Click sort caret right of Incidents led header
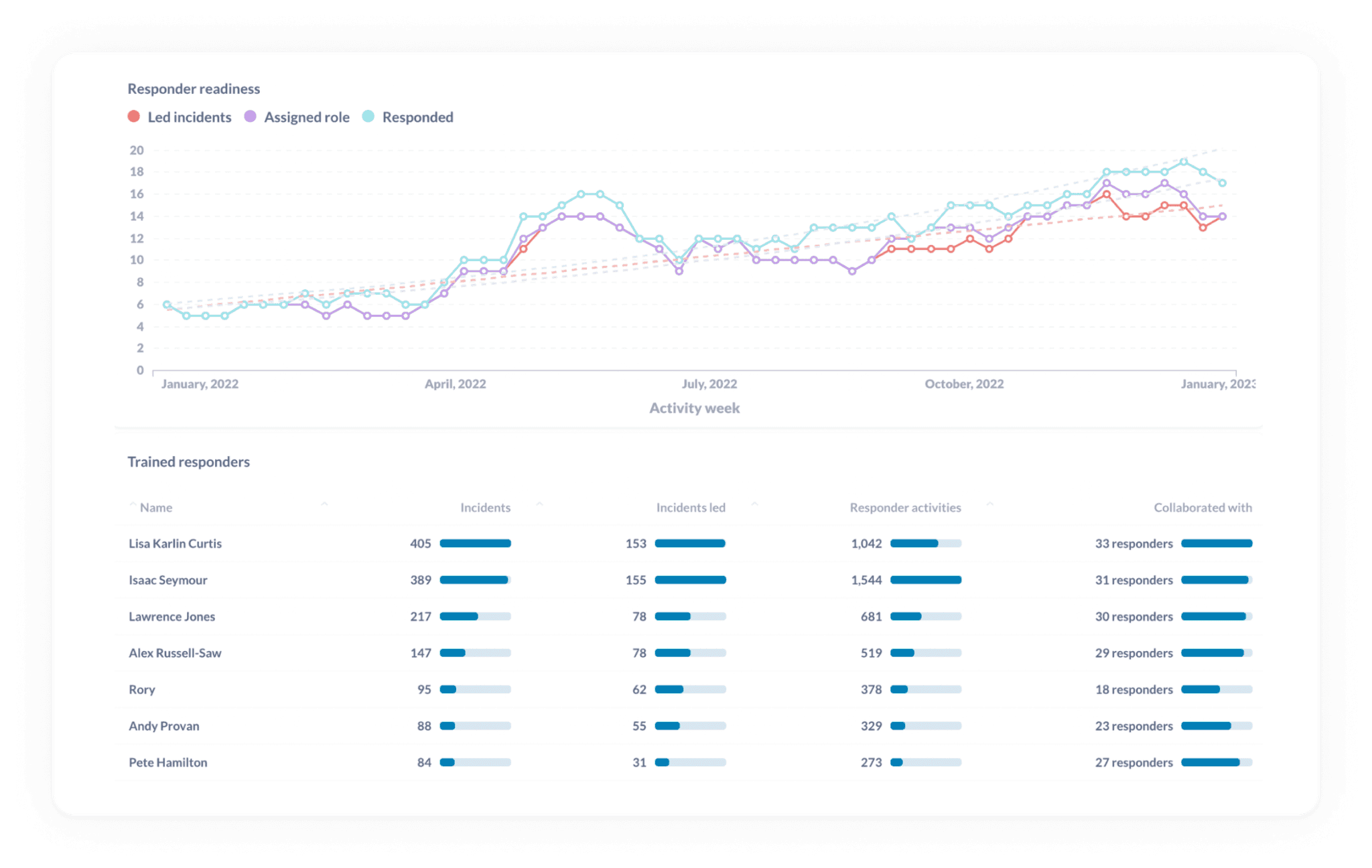Viewport: 1372px width, 868px height. pos(754,504)
